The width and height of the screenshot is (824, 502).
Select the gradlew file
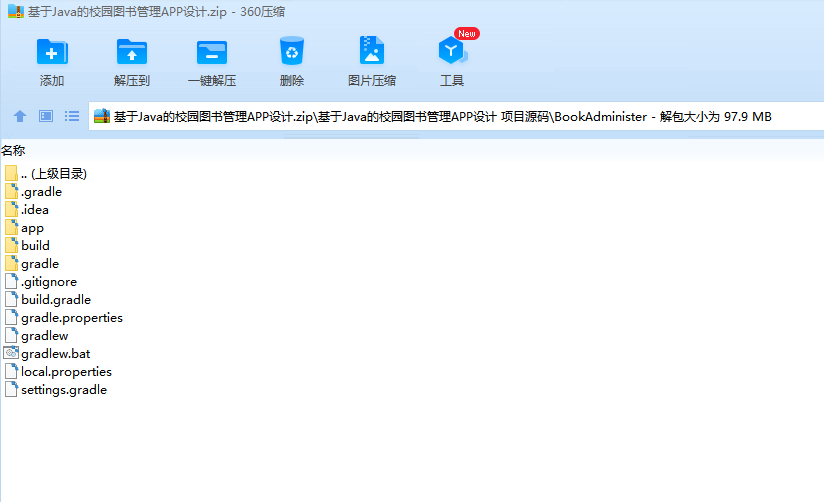pyautogui.click(x=37, y=335)
